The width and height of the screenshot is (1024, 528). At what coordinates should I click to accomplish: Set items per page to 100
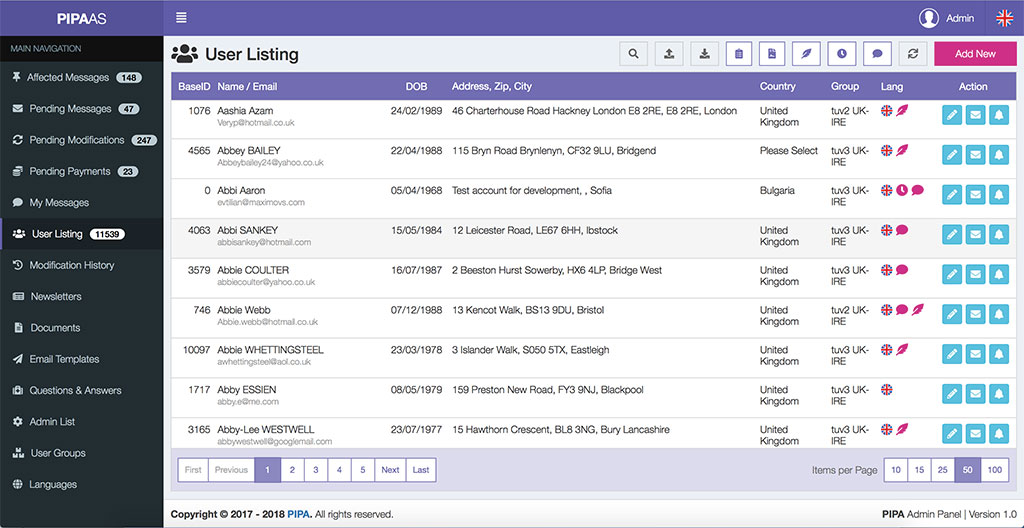(x=994, y=470)
